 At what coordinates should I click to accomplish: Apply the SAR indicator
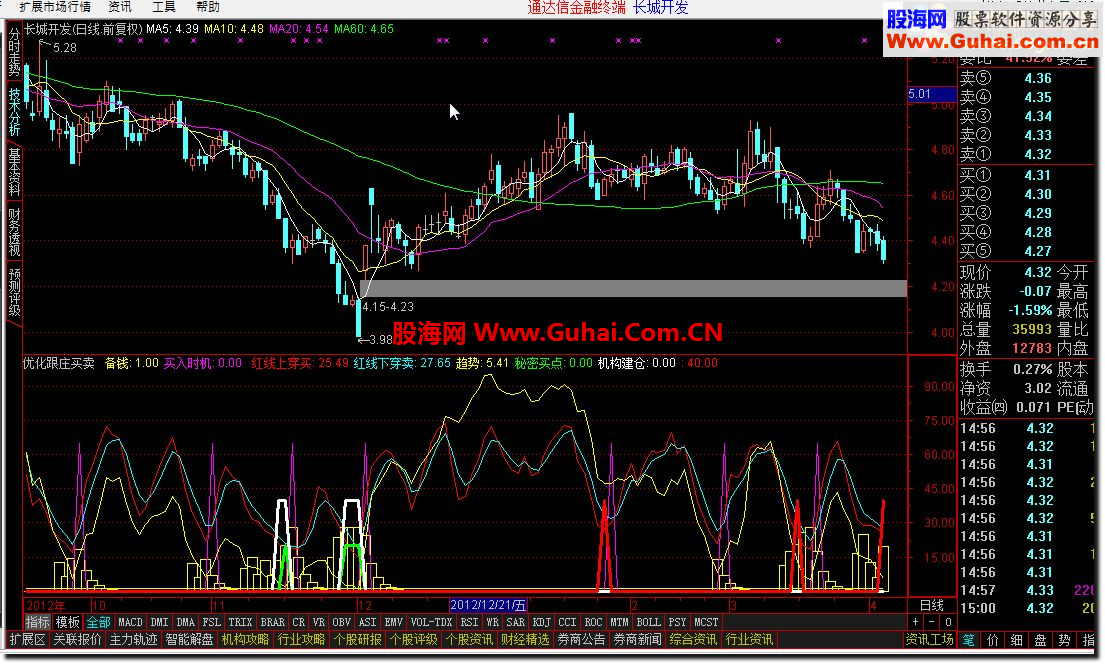[516, 622]
